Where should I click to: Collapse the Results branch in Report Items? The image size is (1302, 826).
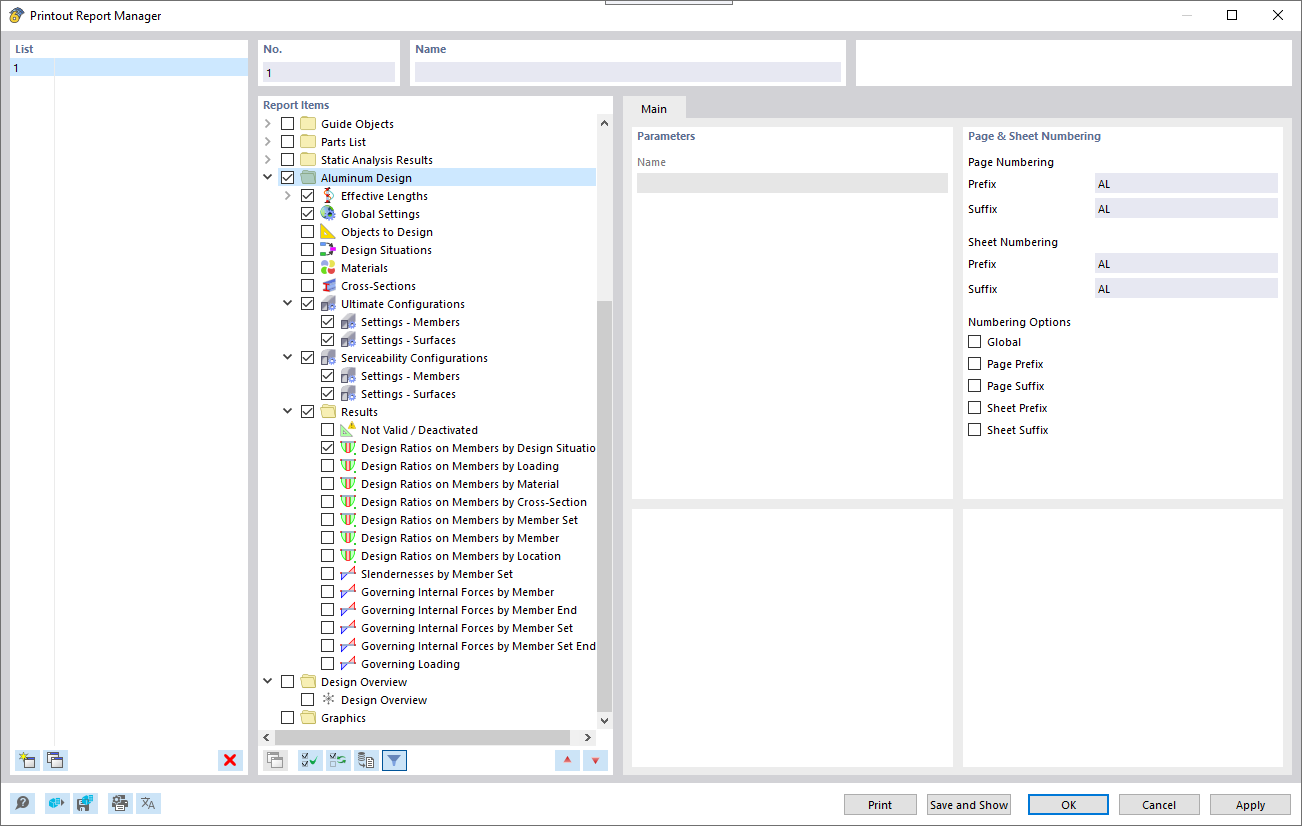(x=287, y=411)
